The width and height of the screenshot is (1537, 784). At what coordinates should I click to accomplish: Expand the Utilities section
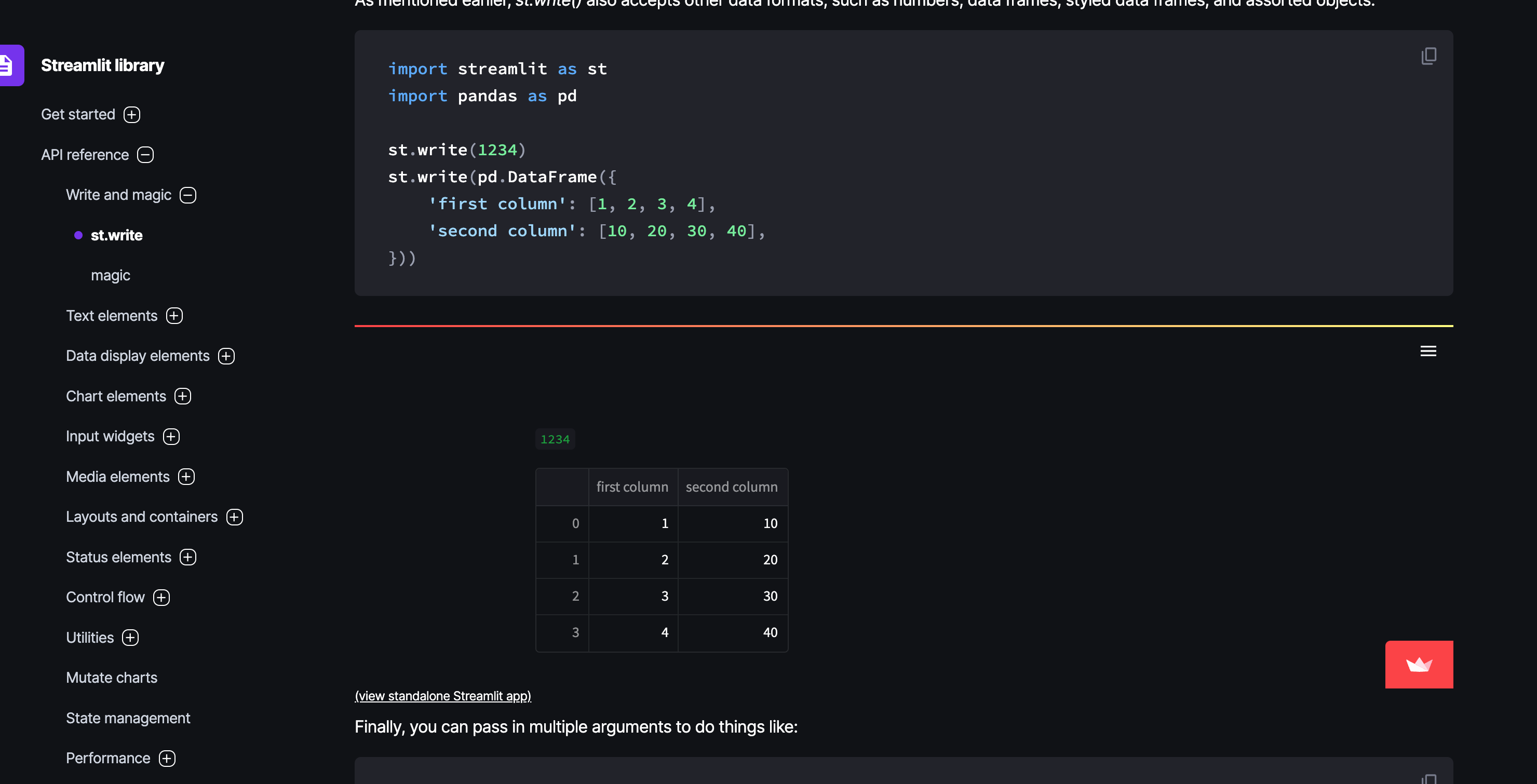(x=130, y=638)
